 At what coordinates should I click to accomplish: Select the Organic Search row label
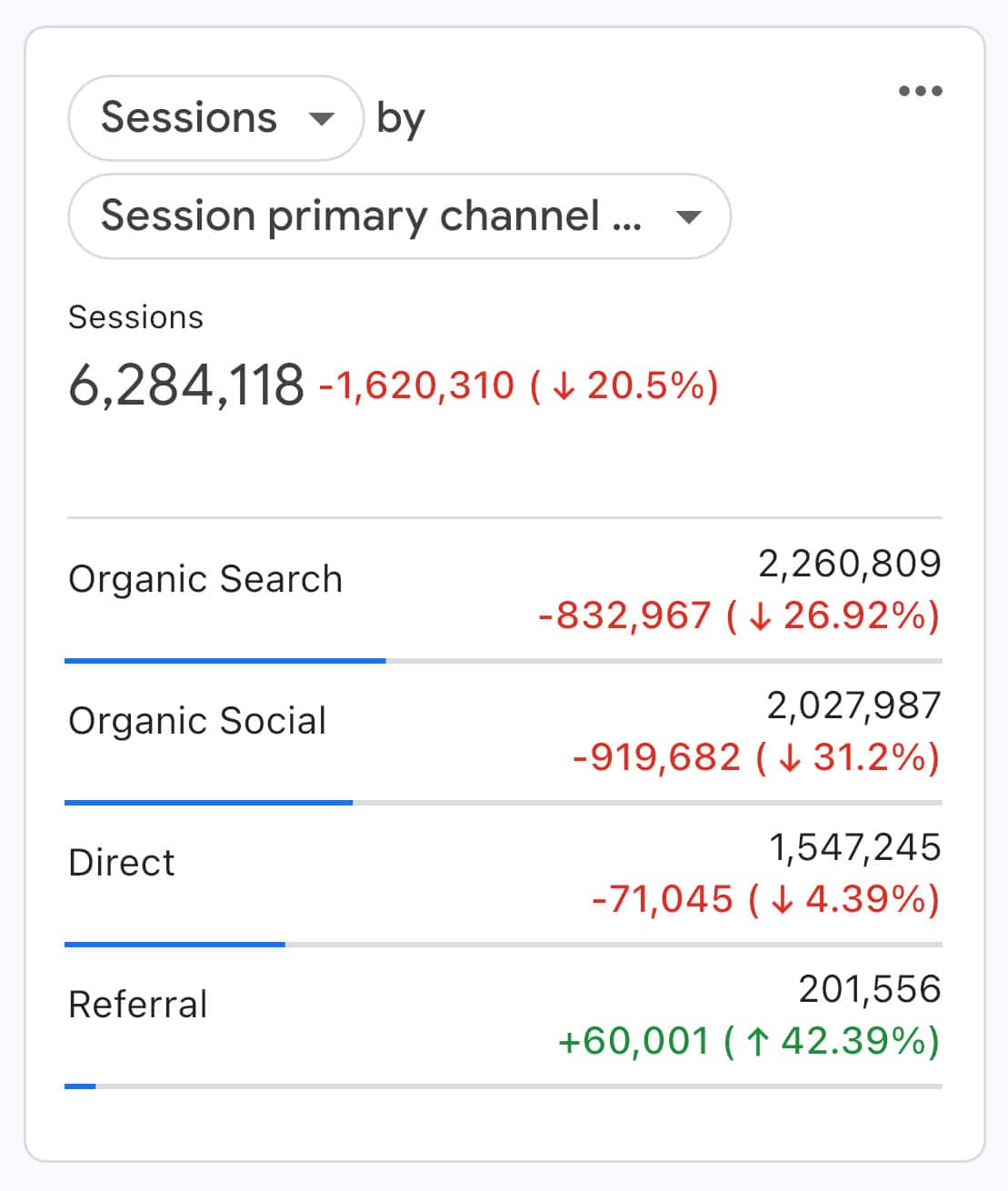point(205,579)
